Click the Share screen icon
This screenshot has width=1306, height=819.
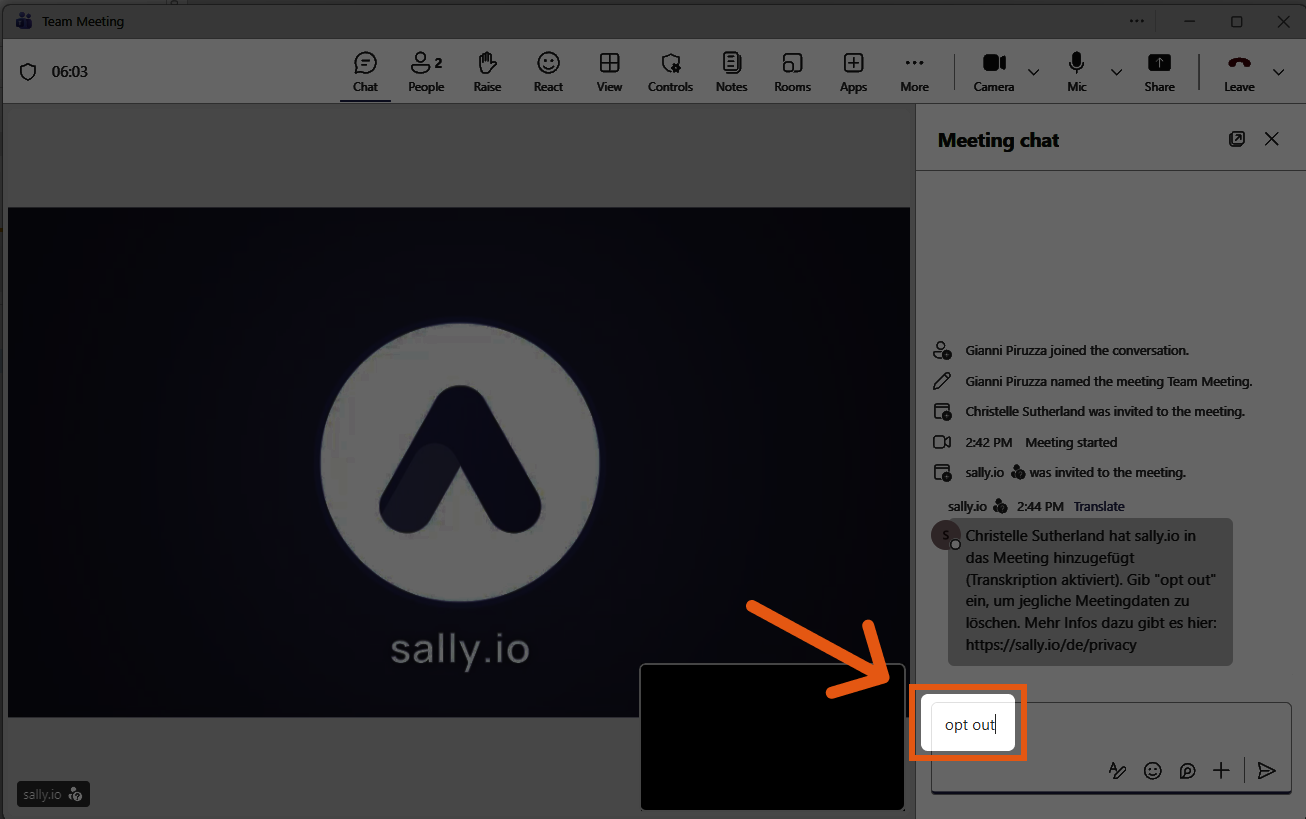(1159, 72)
